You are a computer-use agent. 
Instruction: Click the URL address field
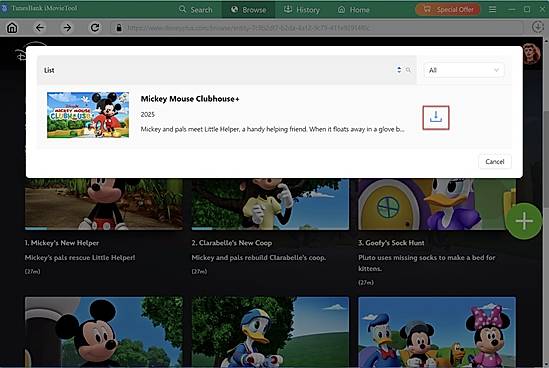coord(317,28)
